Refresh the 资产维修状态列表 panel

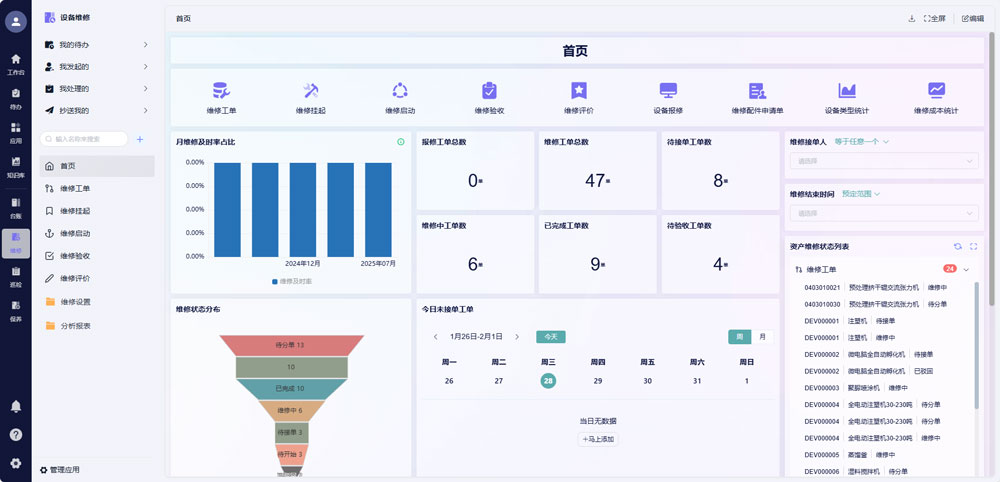[x=957, y=246]
